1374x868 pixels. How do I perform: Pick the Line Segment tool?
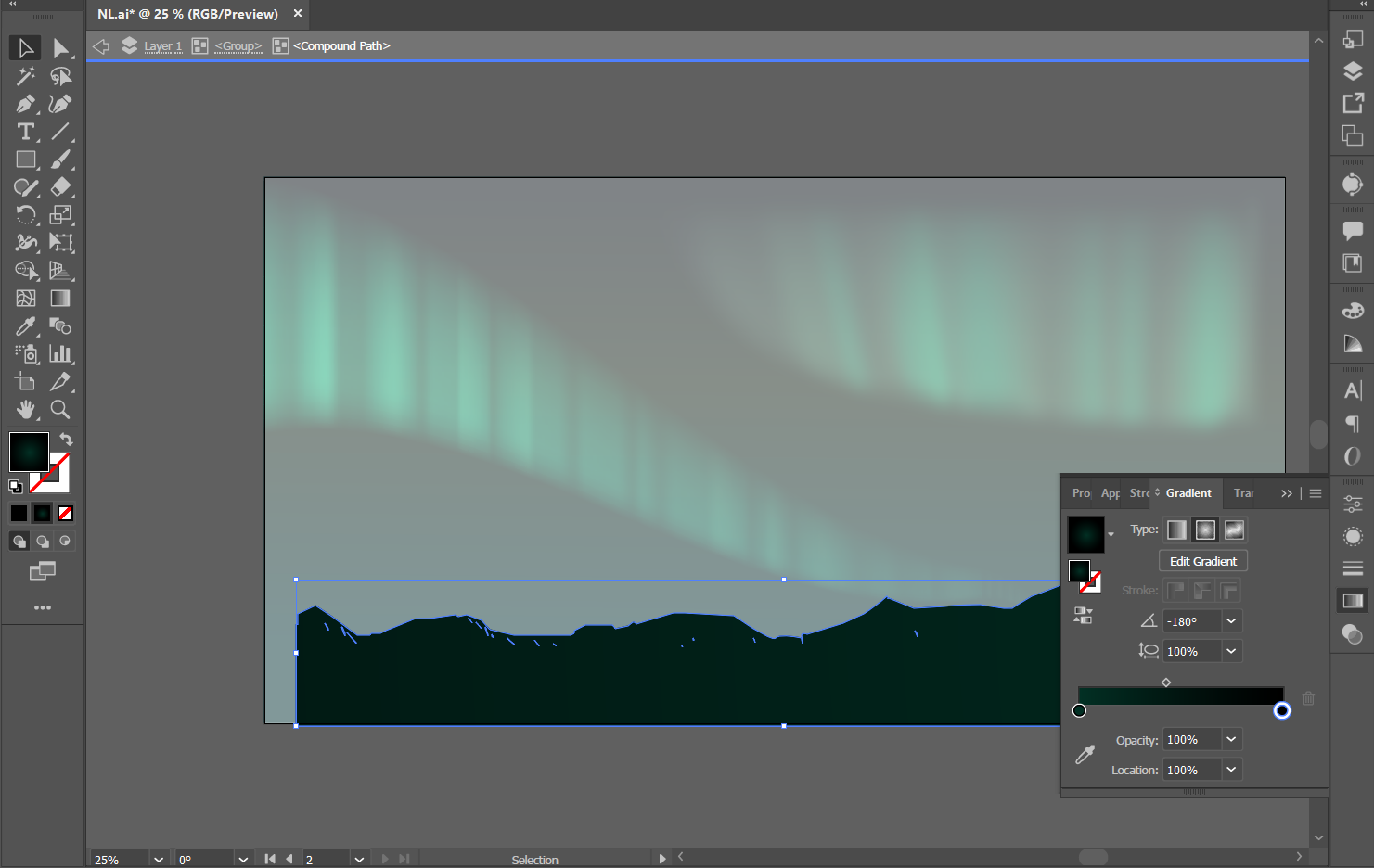pyautogui.click(x=60, y=132)
